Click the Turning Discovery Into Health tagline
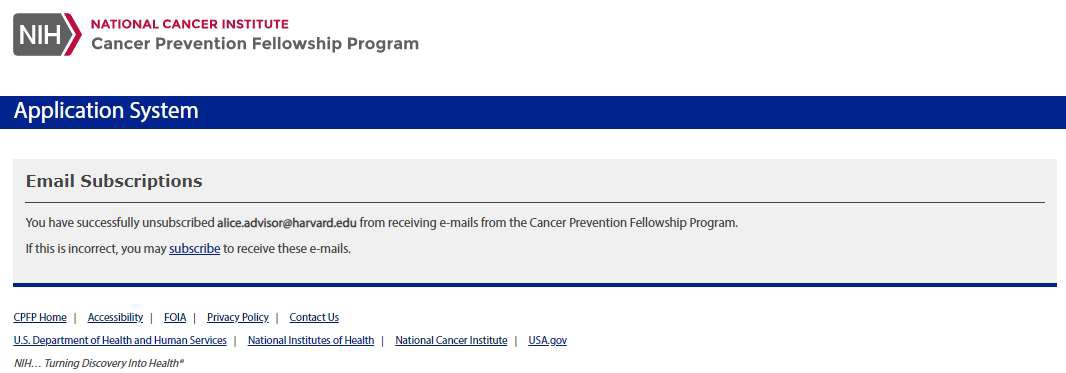The image size is (1066, 373). point(99,363)
